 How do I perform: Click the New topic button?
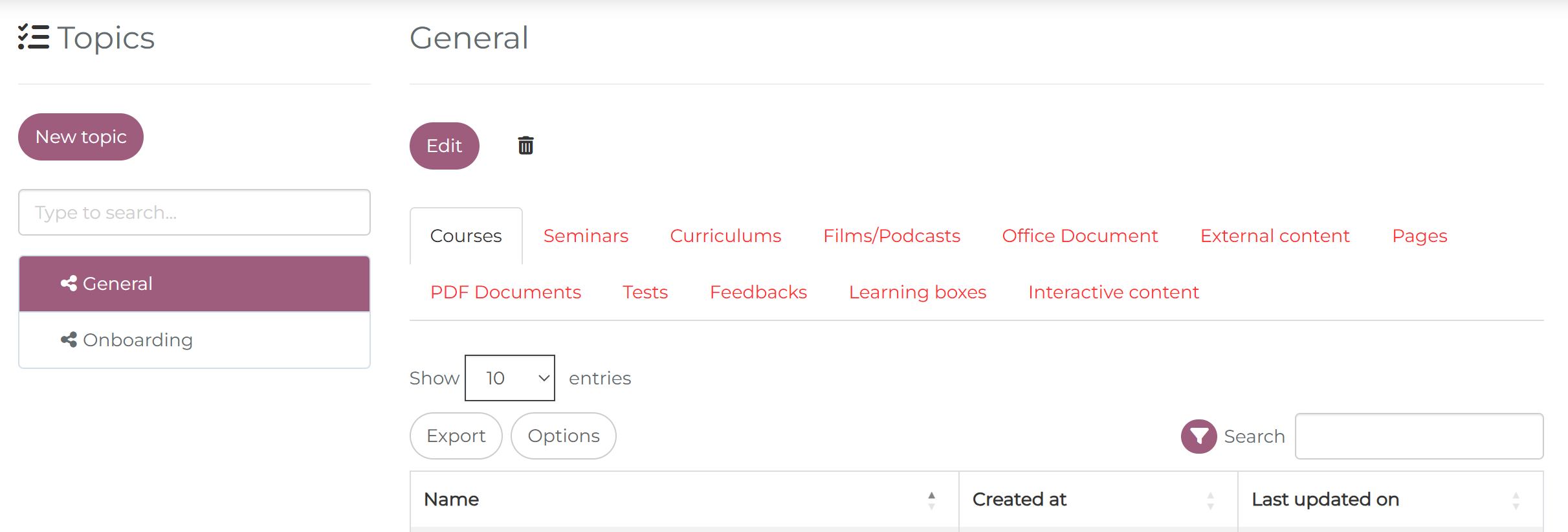click(81, 137)
